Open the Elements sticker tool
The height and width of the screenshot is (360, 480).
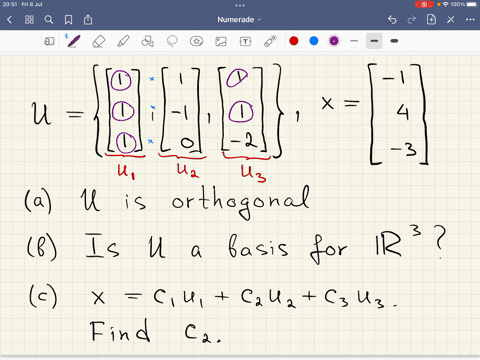point(196,41)
